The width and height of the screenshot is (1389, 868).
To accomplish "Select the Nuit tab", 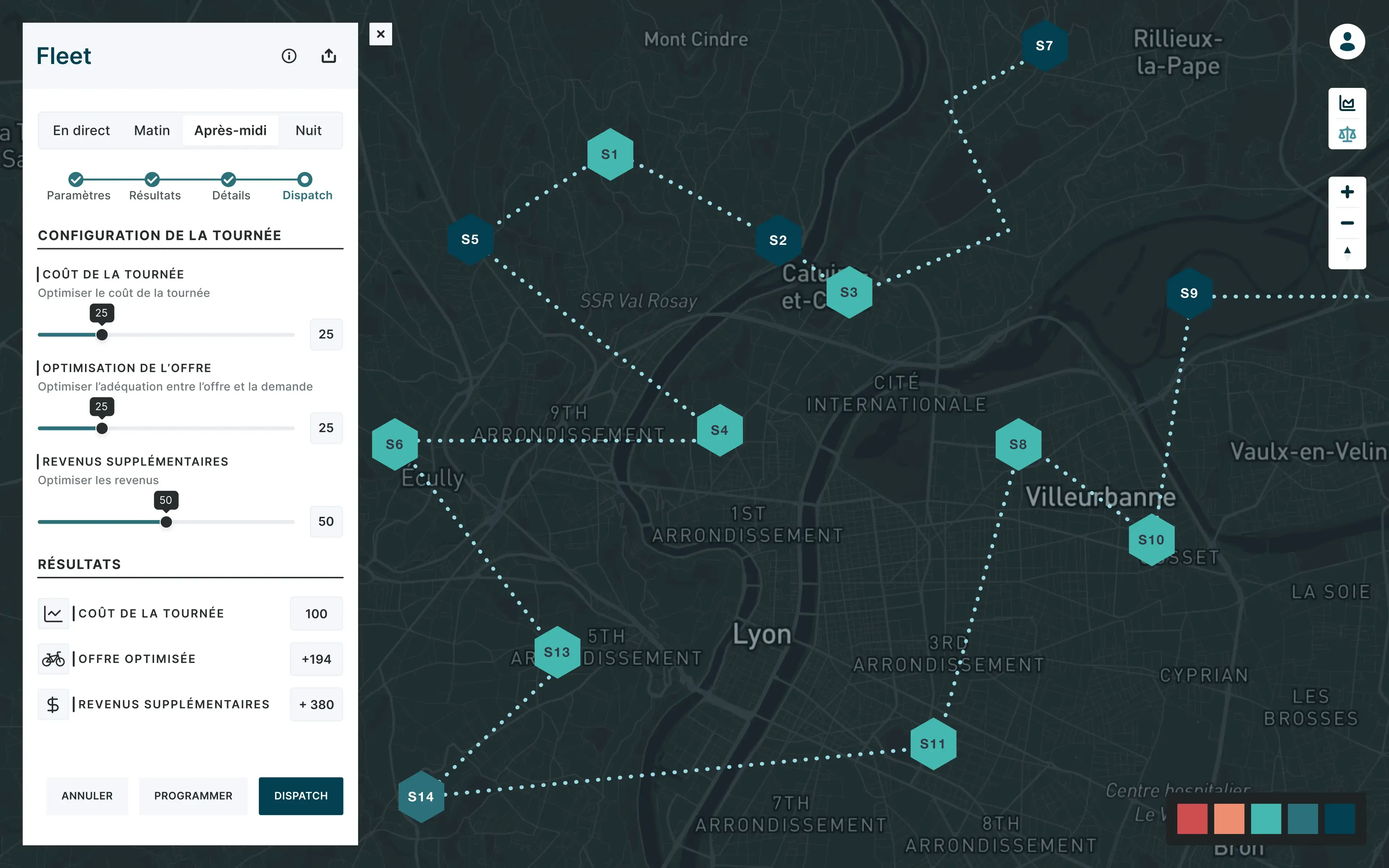I will coord(309,130).
